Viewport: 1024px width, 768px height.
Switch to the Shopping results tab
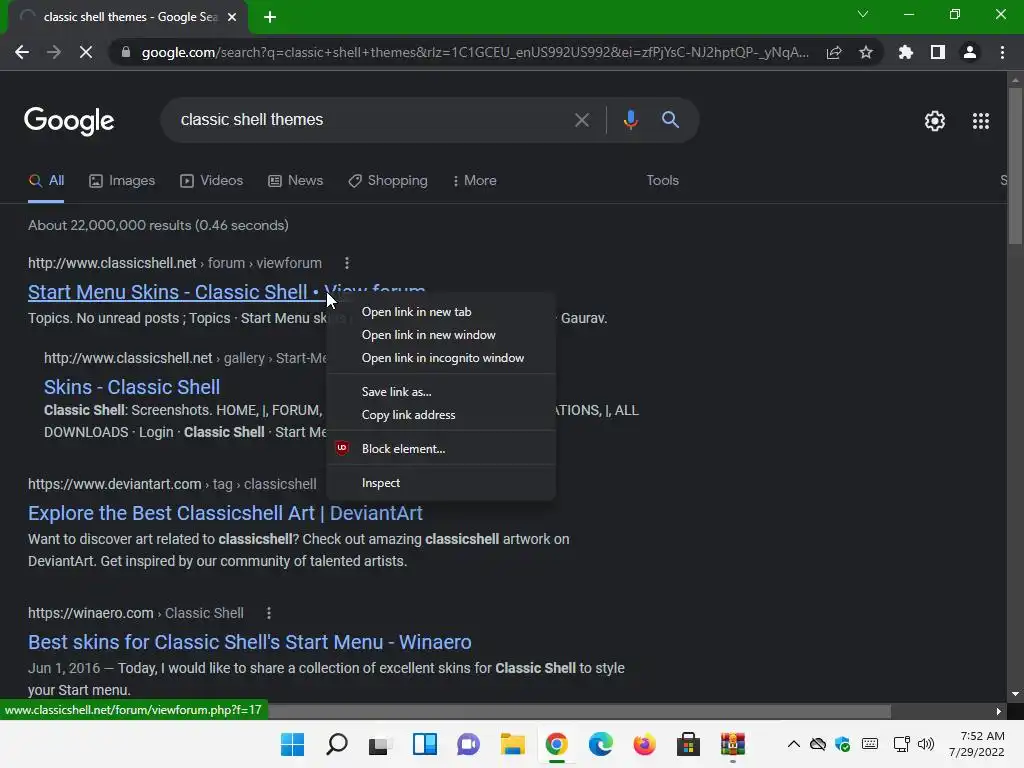tap(388, 181)
